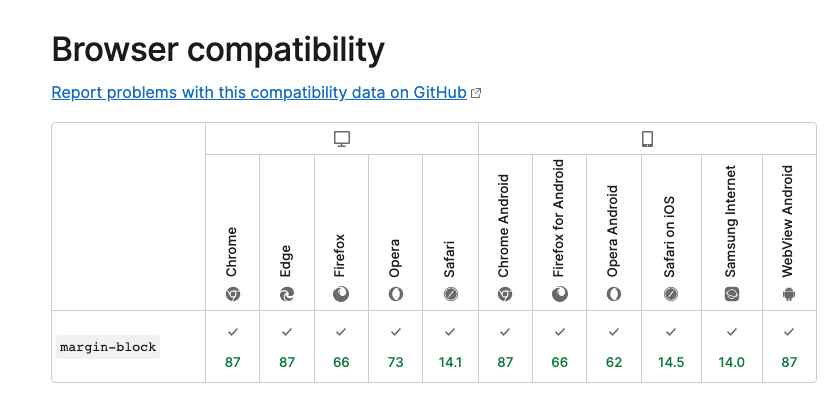Click the Safari desktop compass icon
The width and height of the screenshot is (838, 393).
coord(451,294)
